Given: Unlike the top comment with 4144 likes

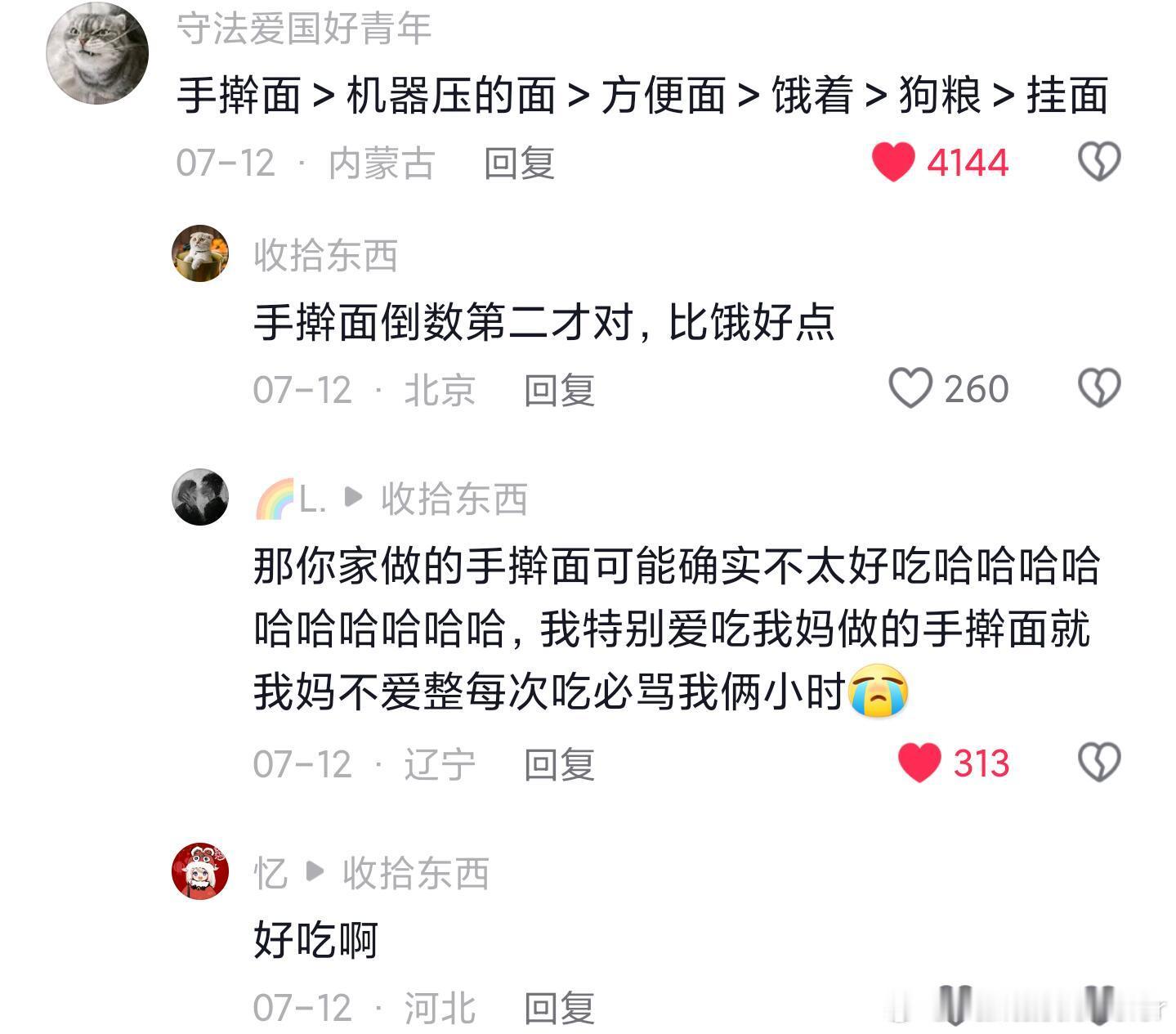Looking at the screenshot, I should click(x=893, y=162).
